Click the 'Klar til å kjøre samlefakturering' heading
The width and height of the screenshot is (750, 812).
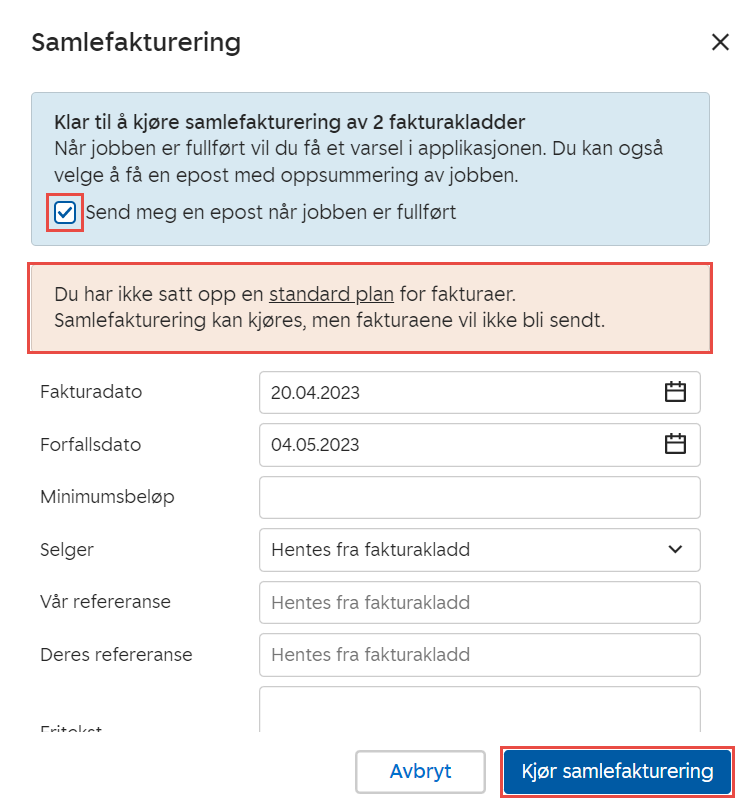(289, 123)
